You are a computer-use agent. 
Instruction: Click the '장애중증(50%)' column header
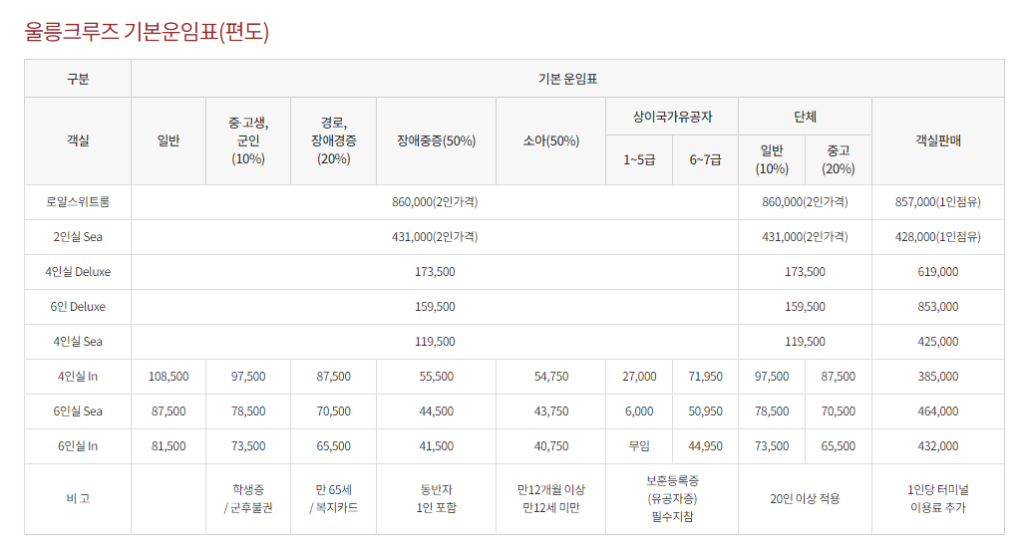(436, 141)
